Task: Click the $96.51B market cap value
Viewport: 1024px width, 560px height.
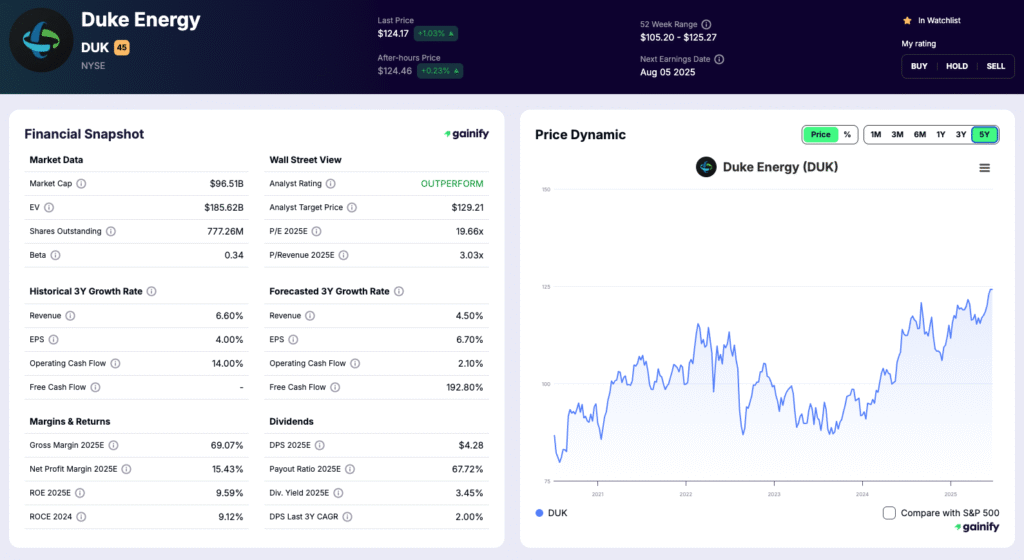Action: tap(227, 184)
